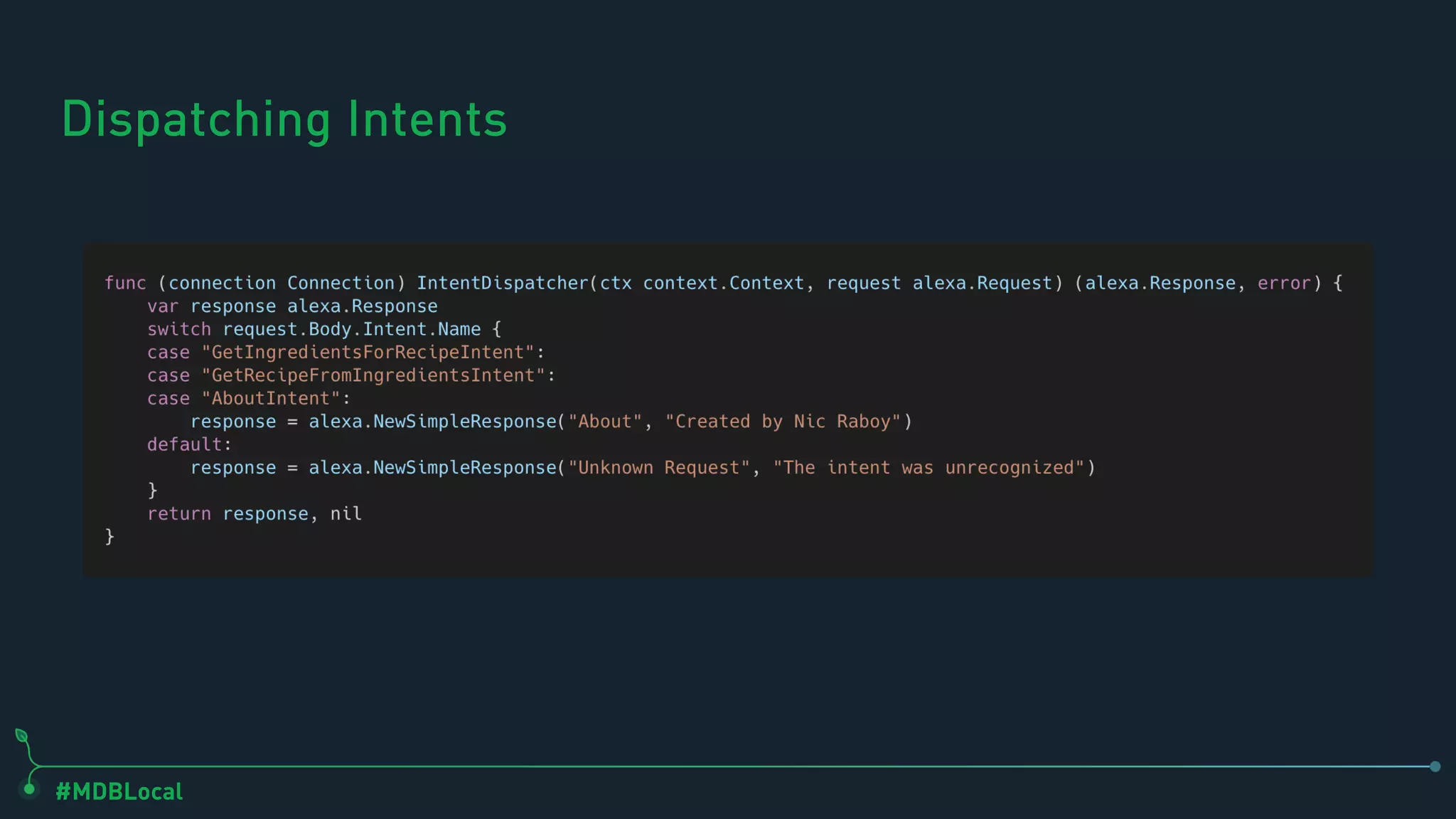Click the green leaf sprout icon
This screenshot has height=819, width=1456.
click(x=21, y=737)
